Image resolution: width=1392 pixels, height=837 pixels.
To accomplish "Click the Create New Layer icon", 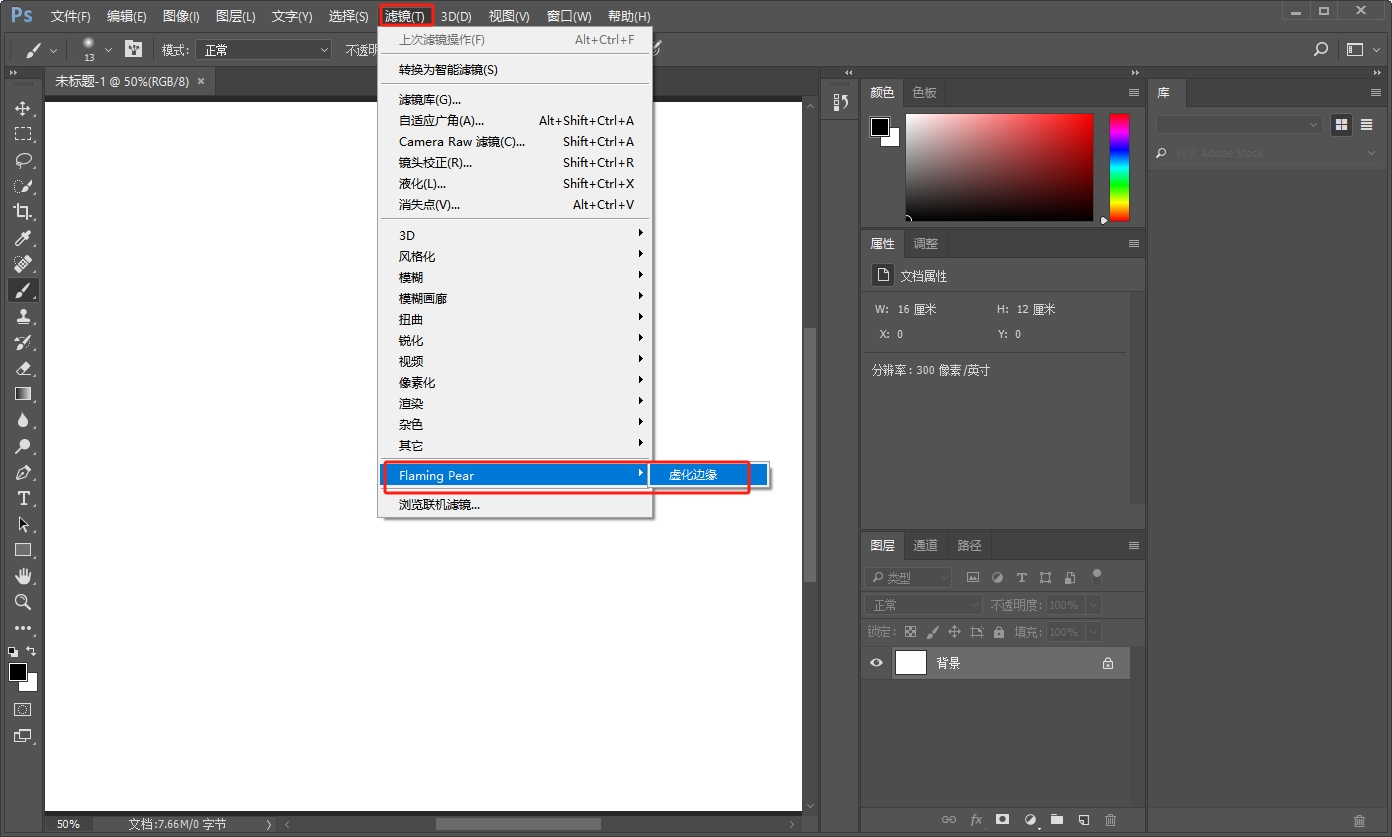I will point(1083,819).
